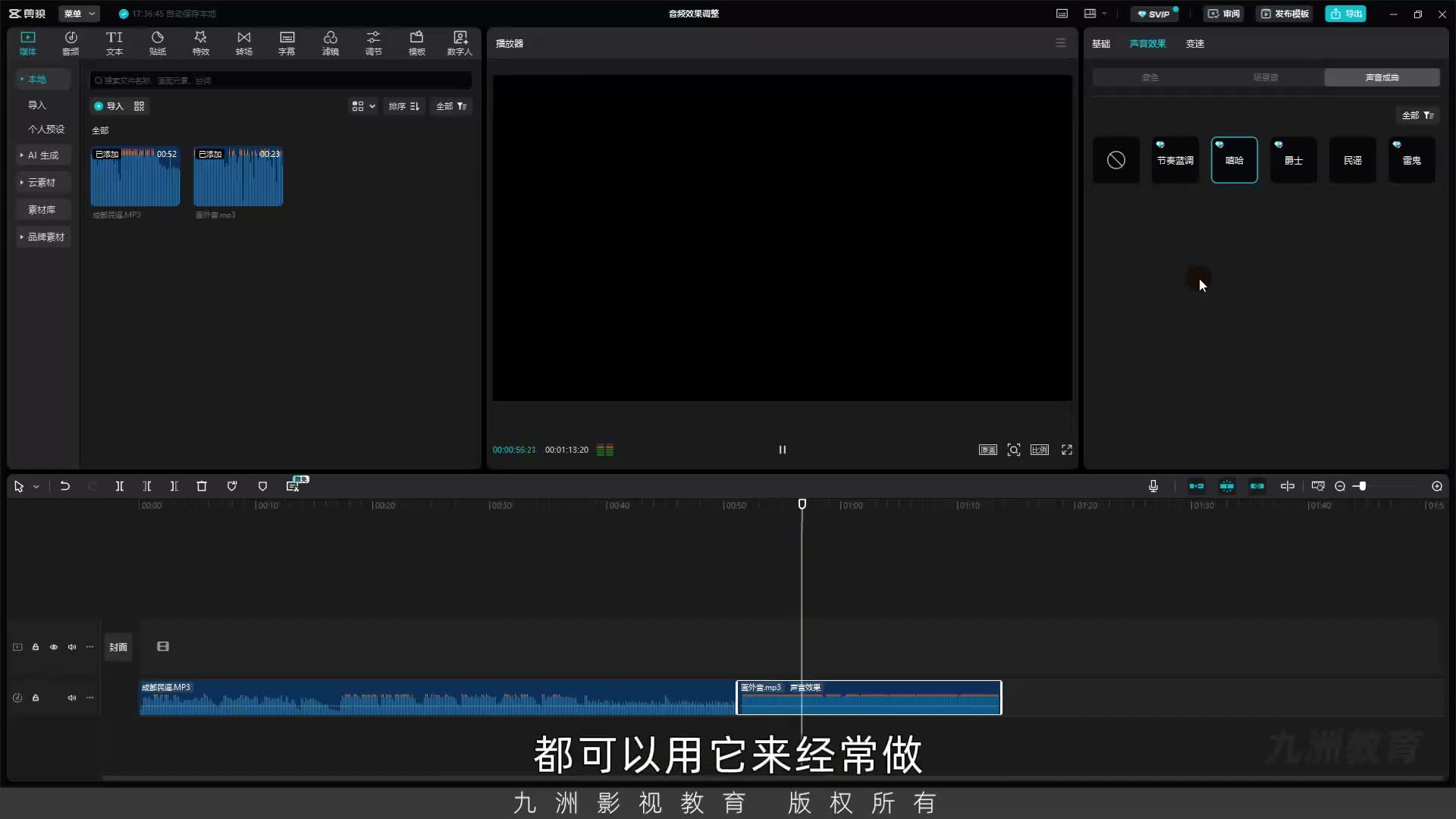Click the 审阅 button
Screen dimensions: 1456x819
pos(1224,14)
